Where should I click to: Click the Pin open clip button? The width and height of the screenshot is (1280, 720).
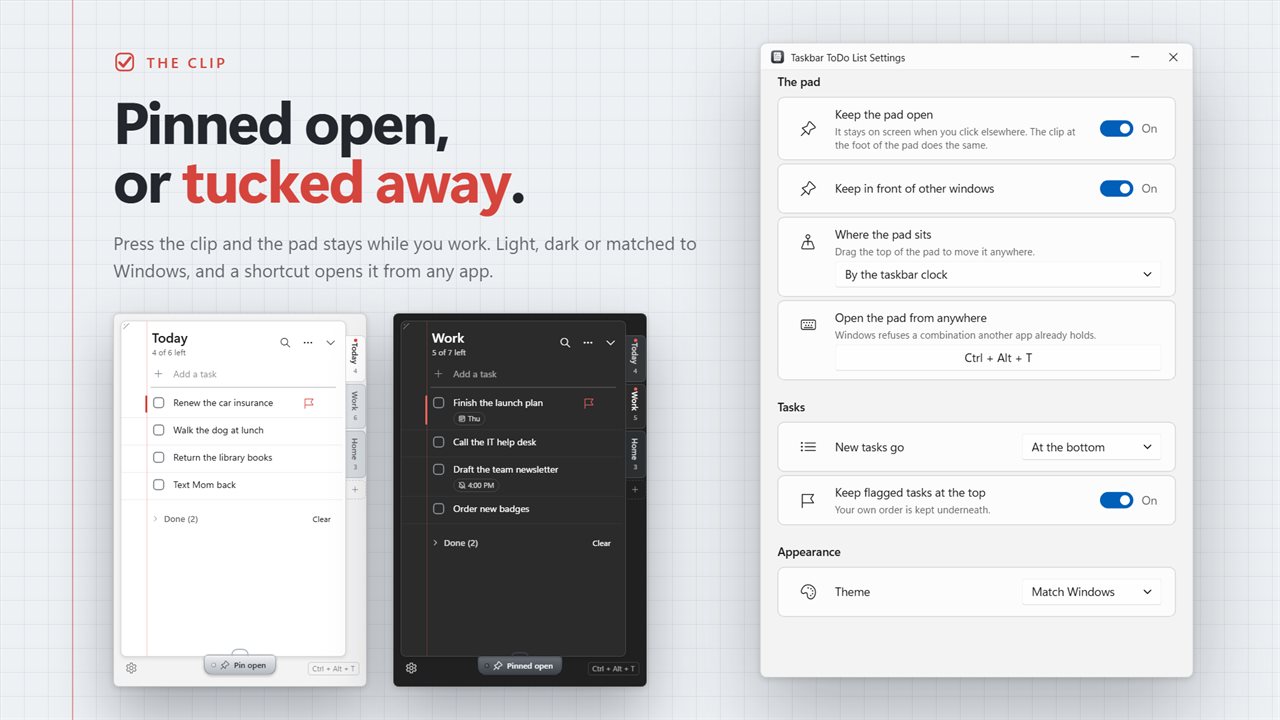[x=240, y=665]
